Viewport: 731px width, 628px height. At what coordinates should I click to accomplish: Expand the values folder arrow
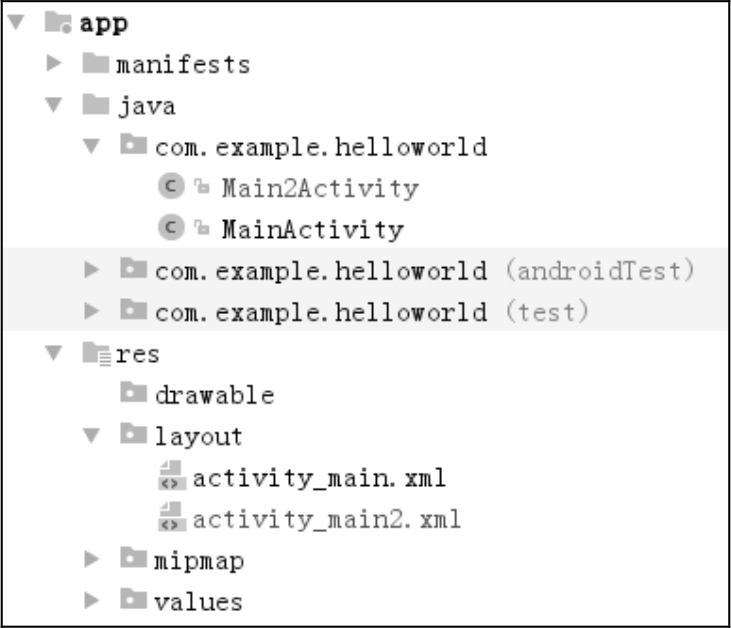click(93, 602)
